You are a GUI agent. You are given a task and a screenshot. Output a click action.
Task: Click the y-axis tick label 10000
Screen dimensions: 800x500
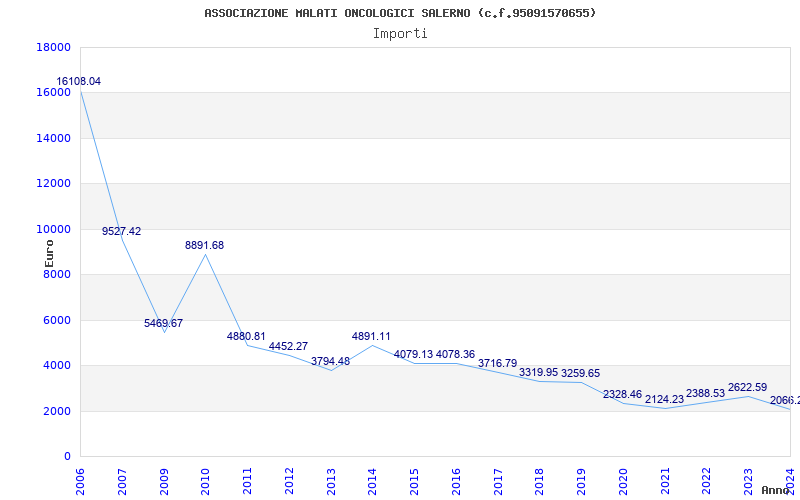pos(54,229)
